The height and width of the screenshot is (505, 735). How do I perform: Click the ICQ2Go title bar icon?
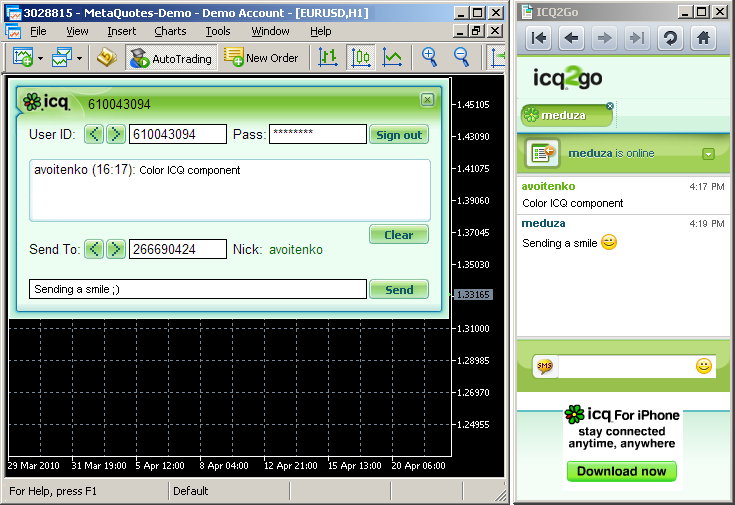pyautogui.click(x=527, y=12)
